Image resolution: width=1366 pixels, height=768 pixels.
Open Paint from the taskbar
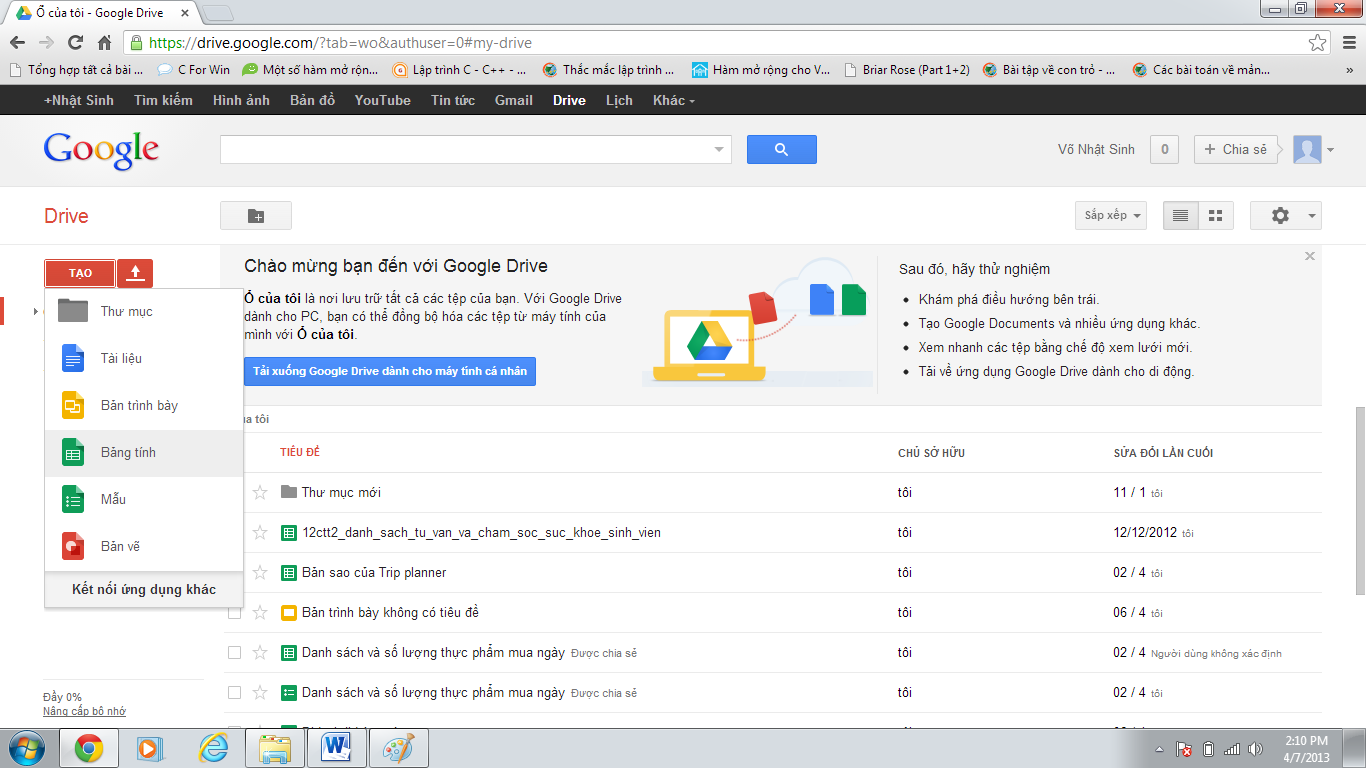click(x=399, y=747)
